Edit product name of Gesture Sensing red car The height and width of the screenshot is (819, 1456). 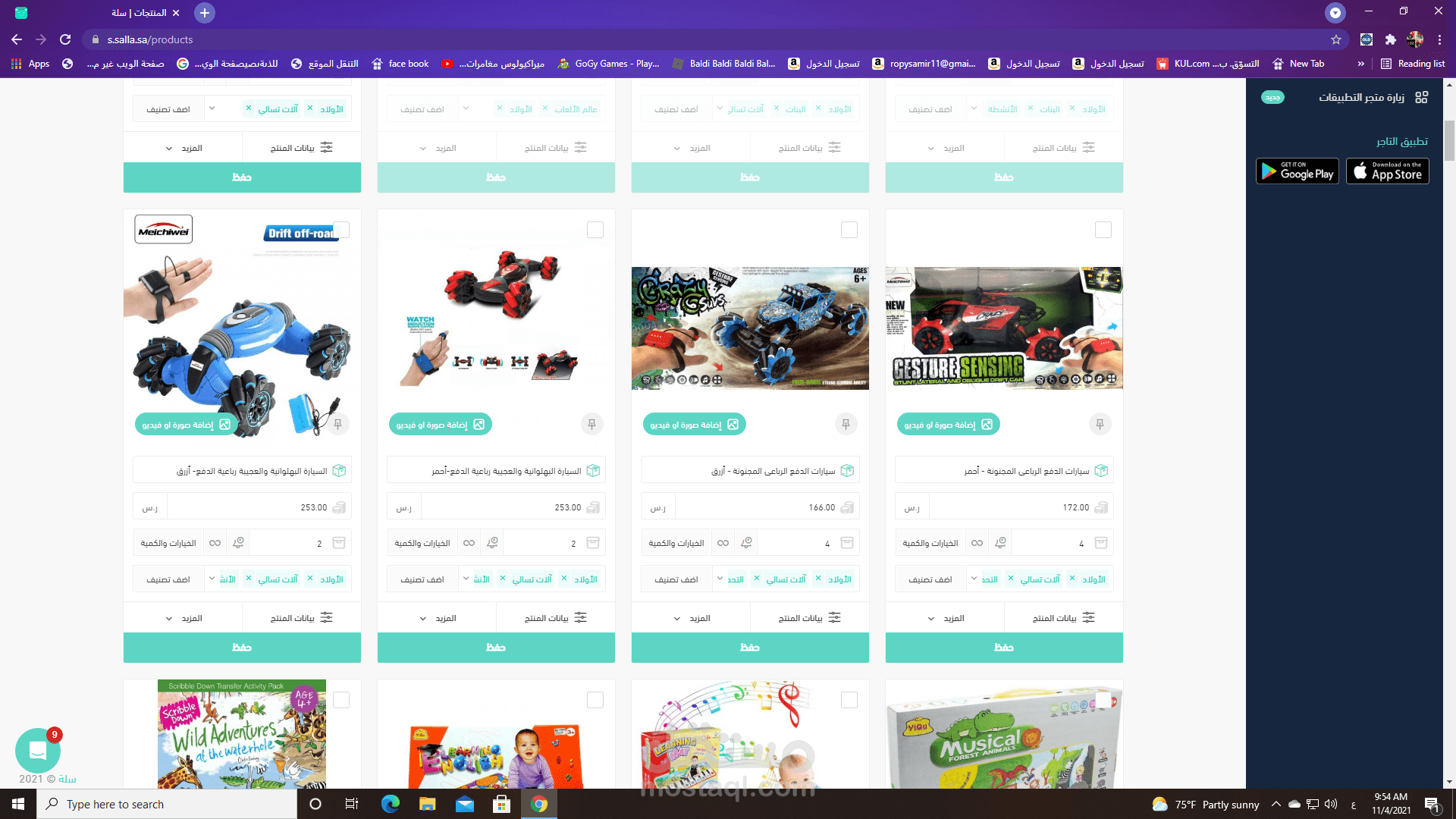click(1004, 471)
